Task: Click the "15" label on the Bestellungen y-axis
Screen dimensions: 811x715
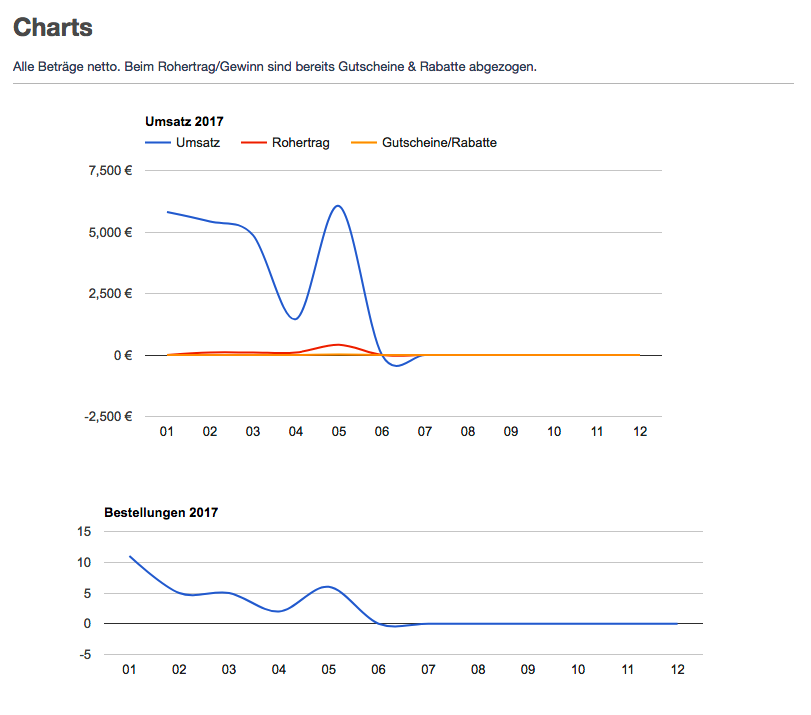Action: click(x=84, y=532)
